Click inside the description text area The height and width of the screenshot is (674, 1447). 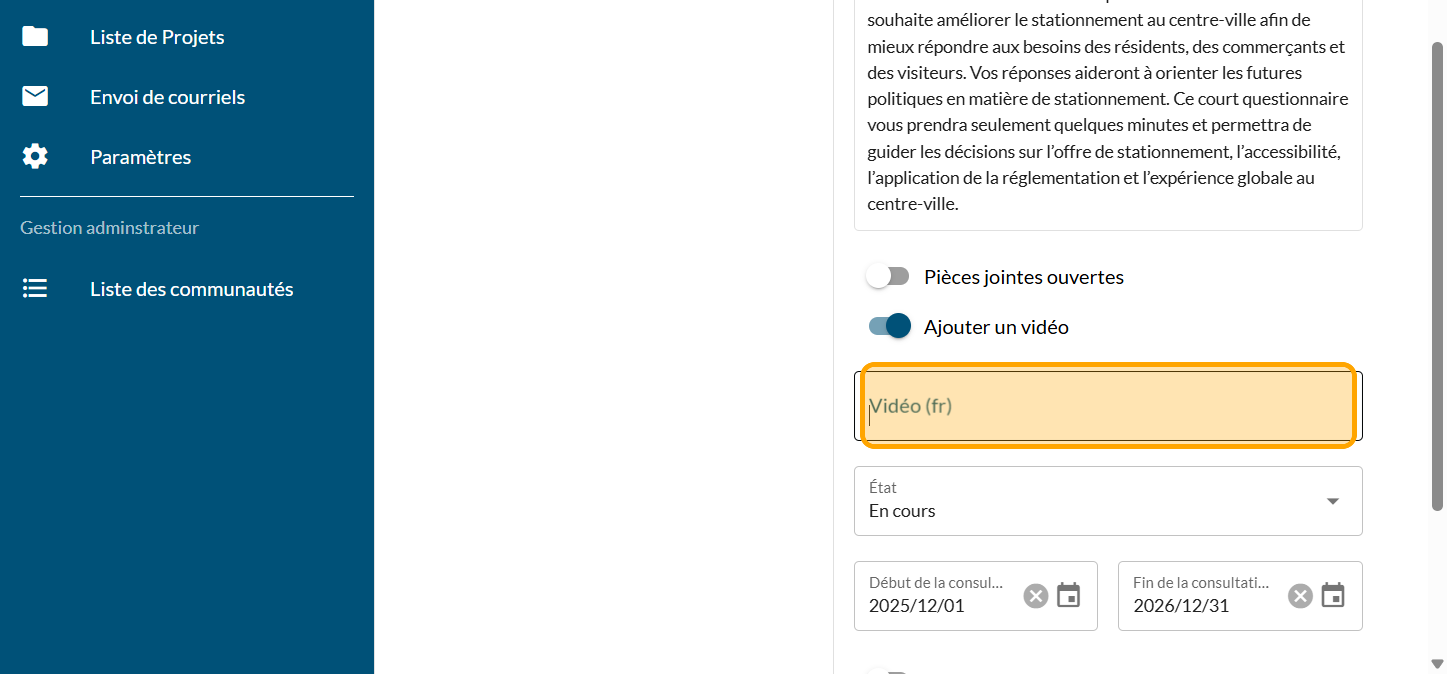[x=1108, y=112]
